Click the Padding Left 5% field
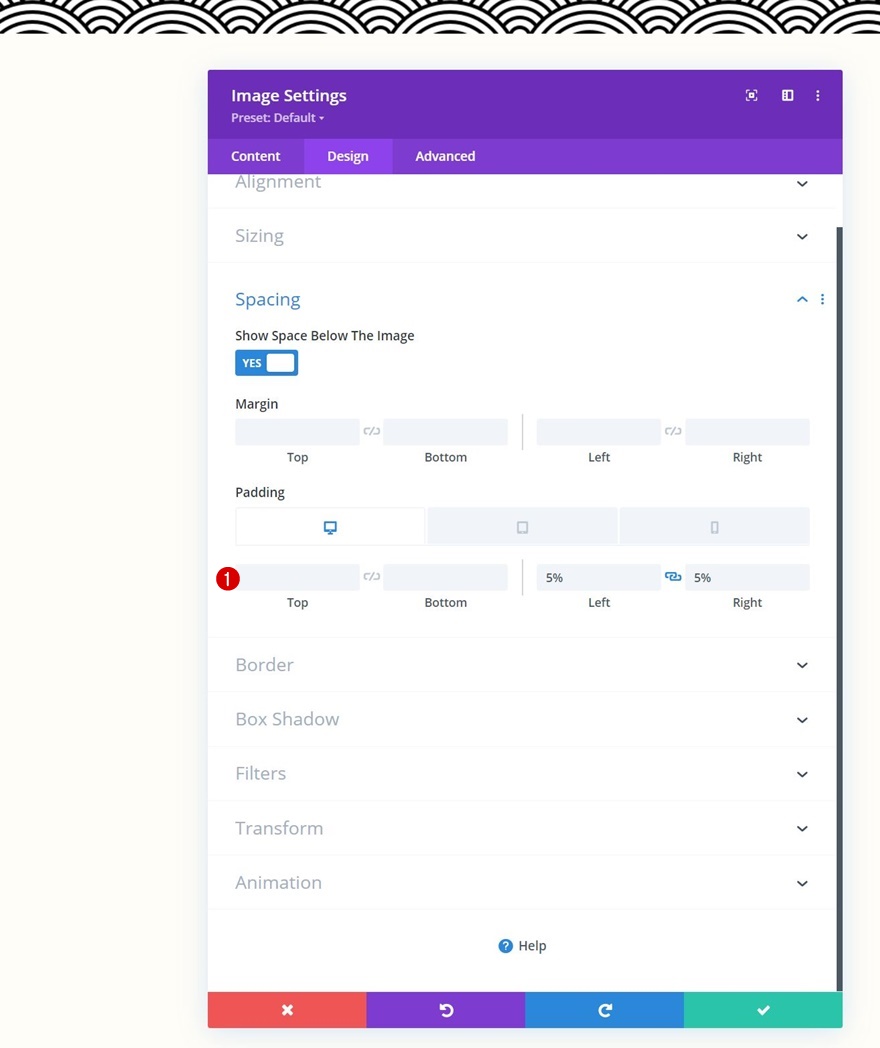This screenshot has height=1048, width=880. 599,577
